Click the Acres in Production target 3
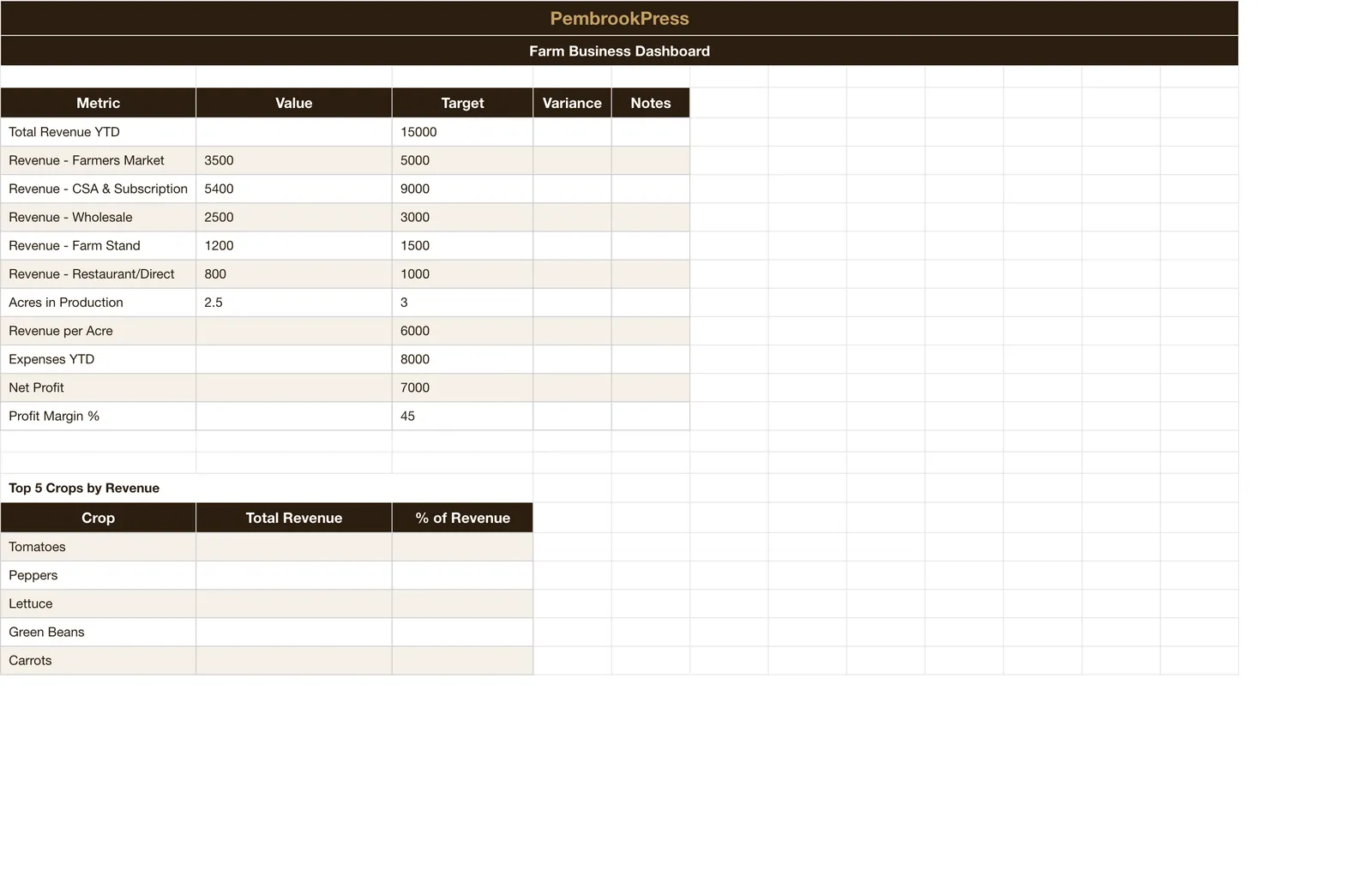The image size is (1372, 882). click(462, 302)
